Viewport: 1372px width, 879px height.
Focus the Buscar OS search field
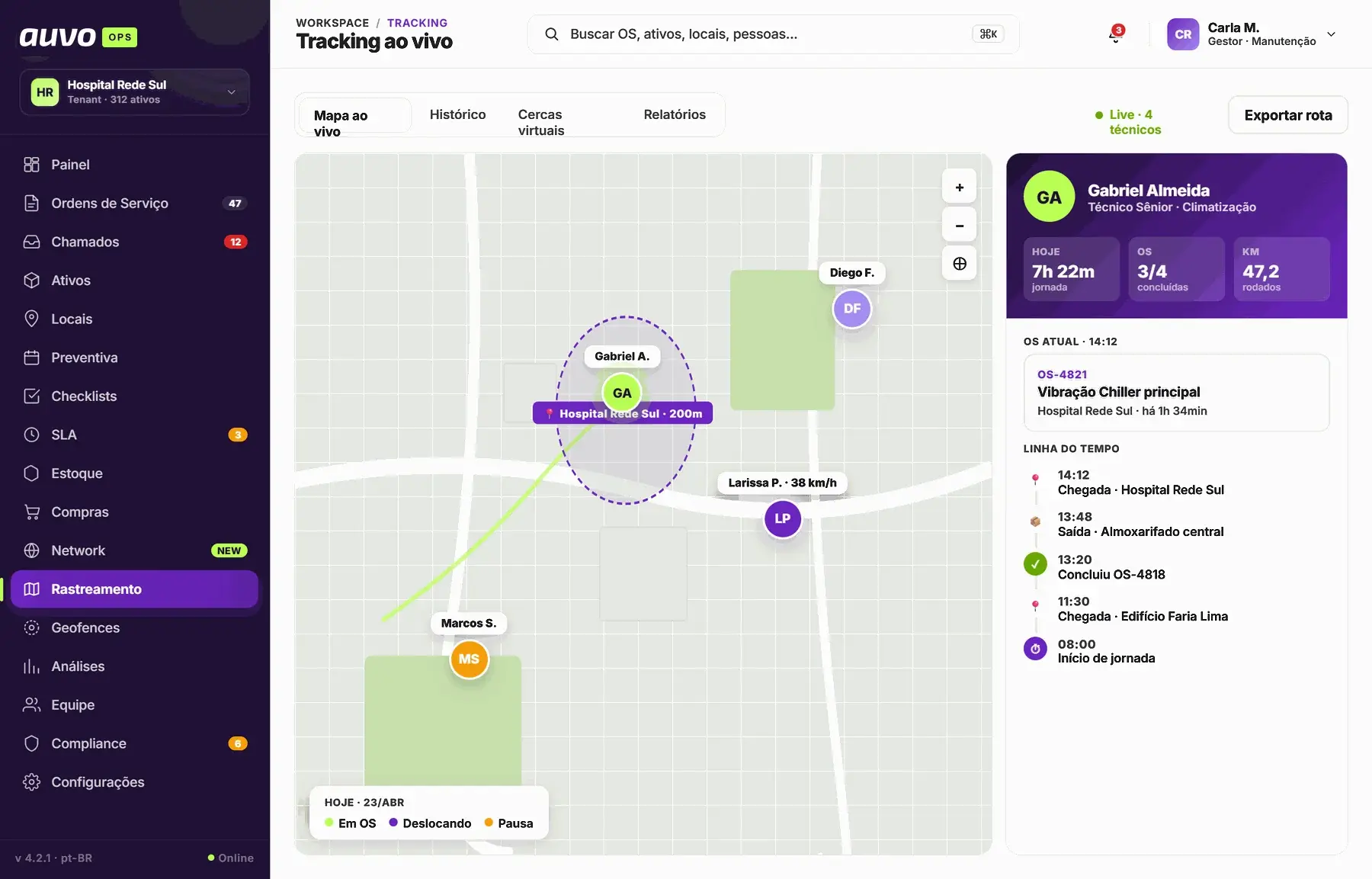(773, 34)
